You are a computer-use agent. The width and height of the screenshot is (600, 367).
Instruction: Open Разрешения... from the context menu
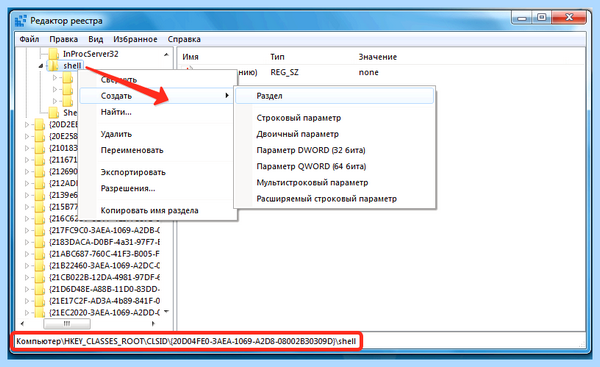click(128, 188)
